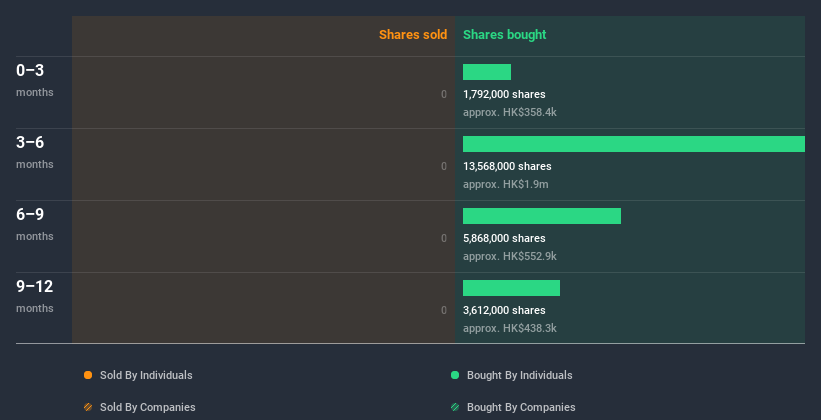Click the orange Sold By Individuals legend dot
Image resolution: width=821 pixels, height=420 pixels.
tap(88, 375)
